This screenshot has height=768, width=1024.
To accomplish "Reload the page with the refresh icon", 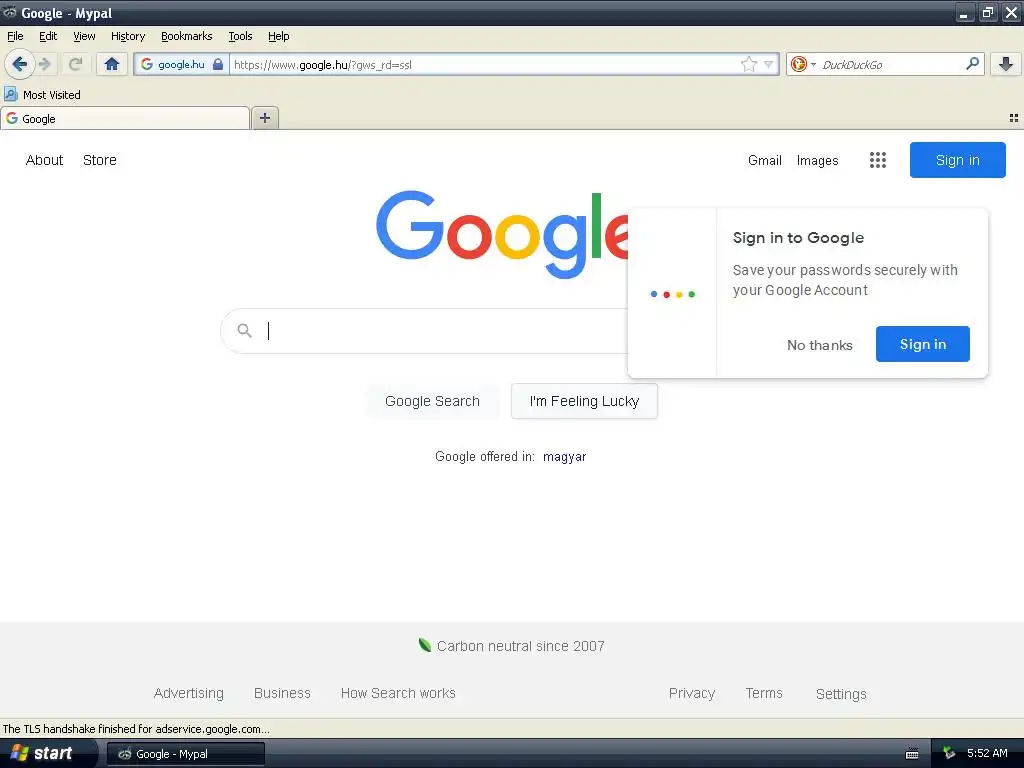I will point(75,64).
